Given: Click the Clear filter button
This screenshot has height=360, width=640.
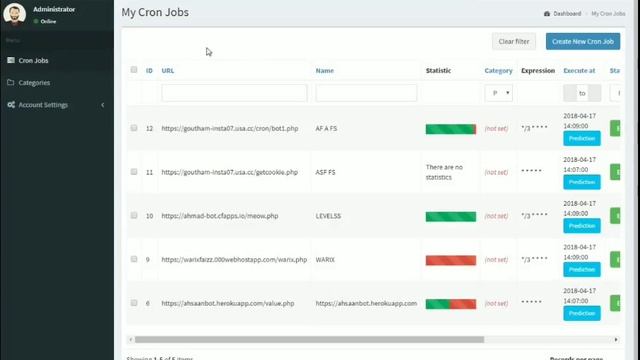Looking at the screenshot, I should click(x=513, y=42).
